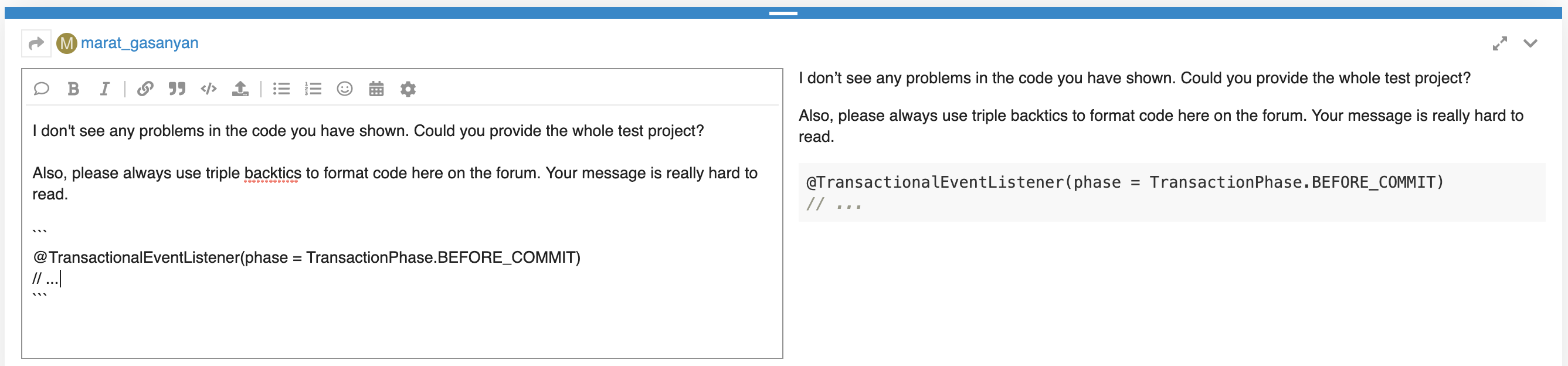Open the emoji picker

coord(345,89)
